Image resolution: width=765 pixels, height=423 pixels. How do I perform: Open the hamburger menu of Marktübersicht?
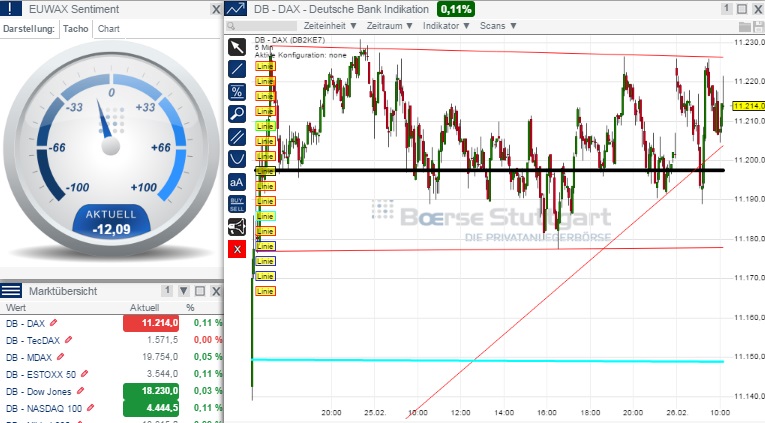(x=11, y=291)
